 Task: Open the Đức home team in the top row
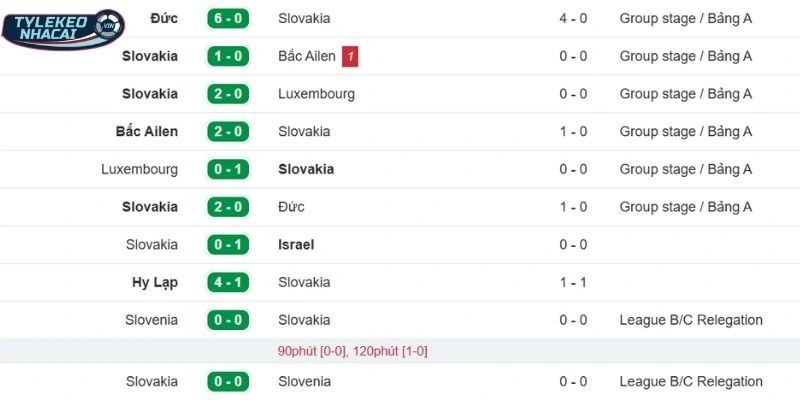[163, 18]
